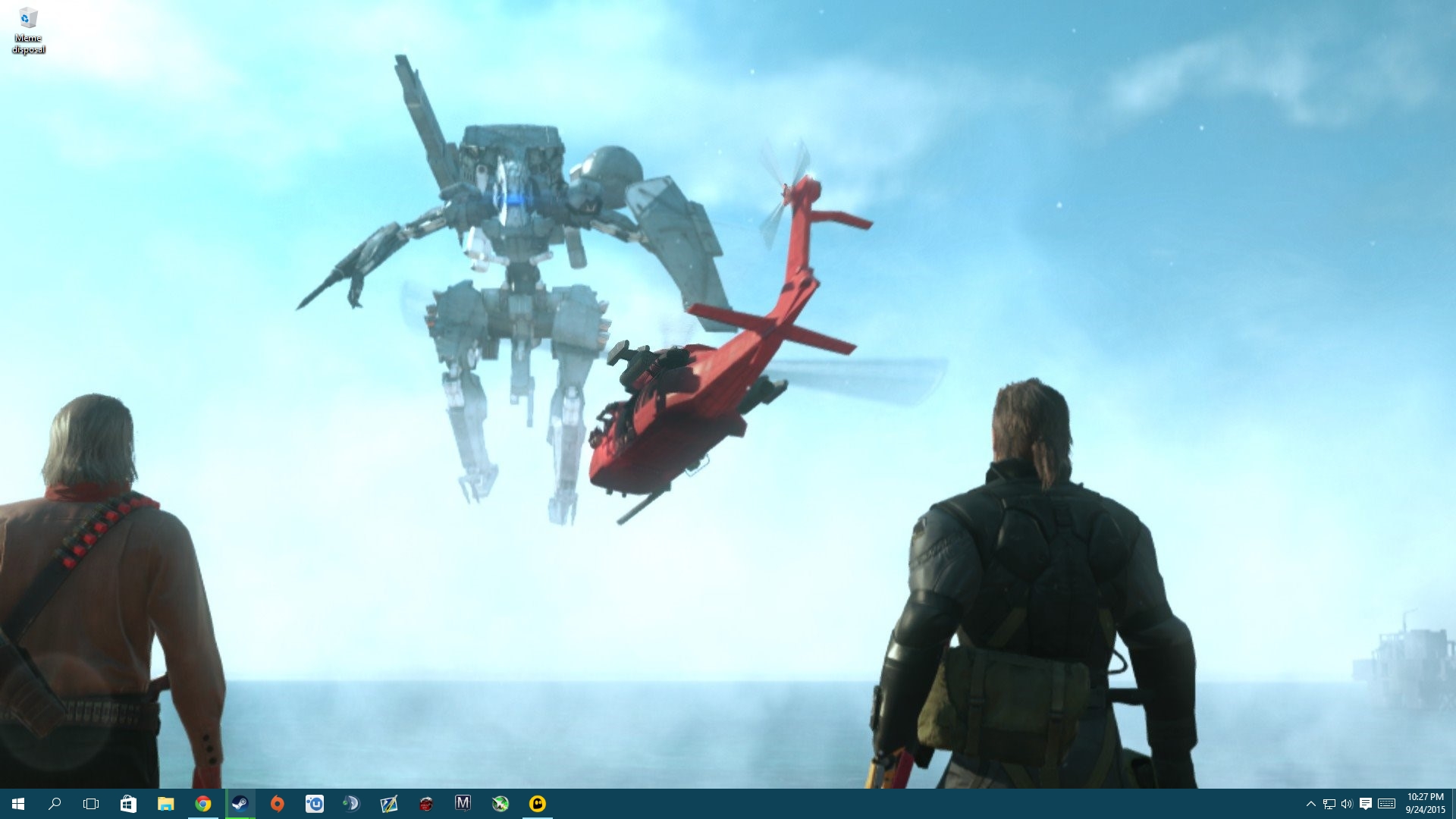Launch Uplay from the taskbar
The image size is (1456, 819).
coord(314,804)
